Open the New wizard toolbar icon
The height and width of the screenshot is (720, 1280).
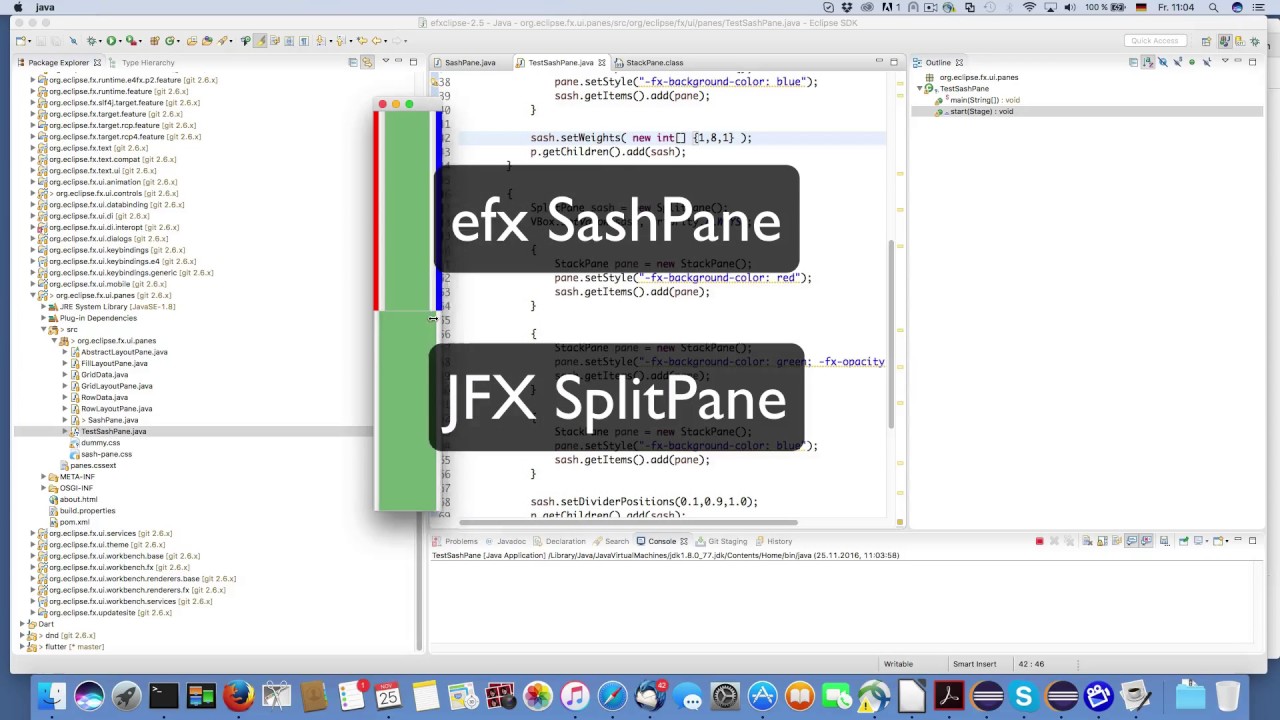21,41
